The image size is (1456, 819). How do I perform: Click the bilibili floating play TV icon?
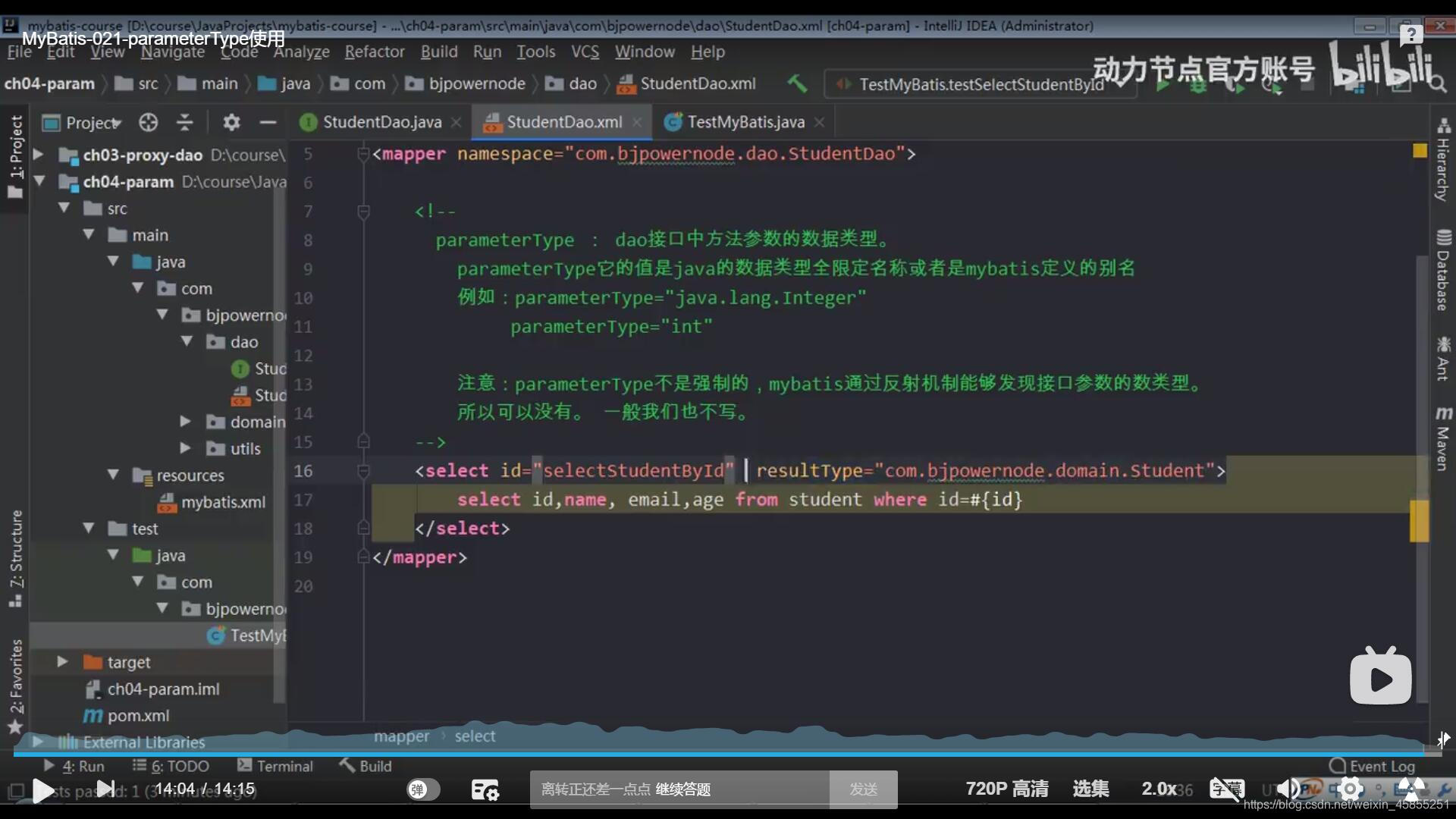[1380, 676]
